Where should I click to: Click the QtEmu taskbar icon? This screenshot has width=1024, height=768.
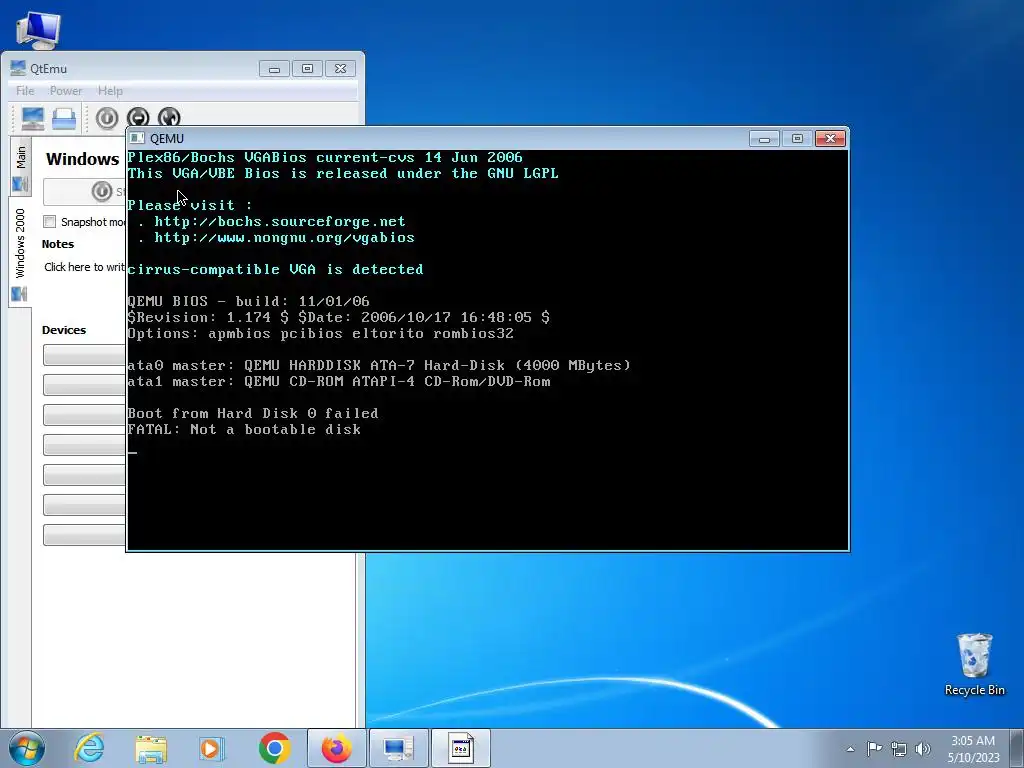pos(398,748)
